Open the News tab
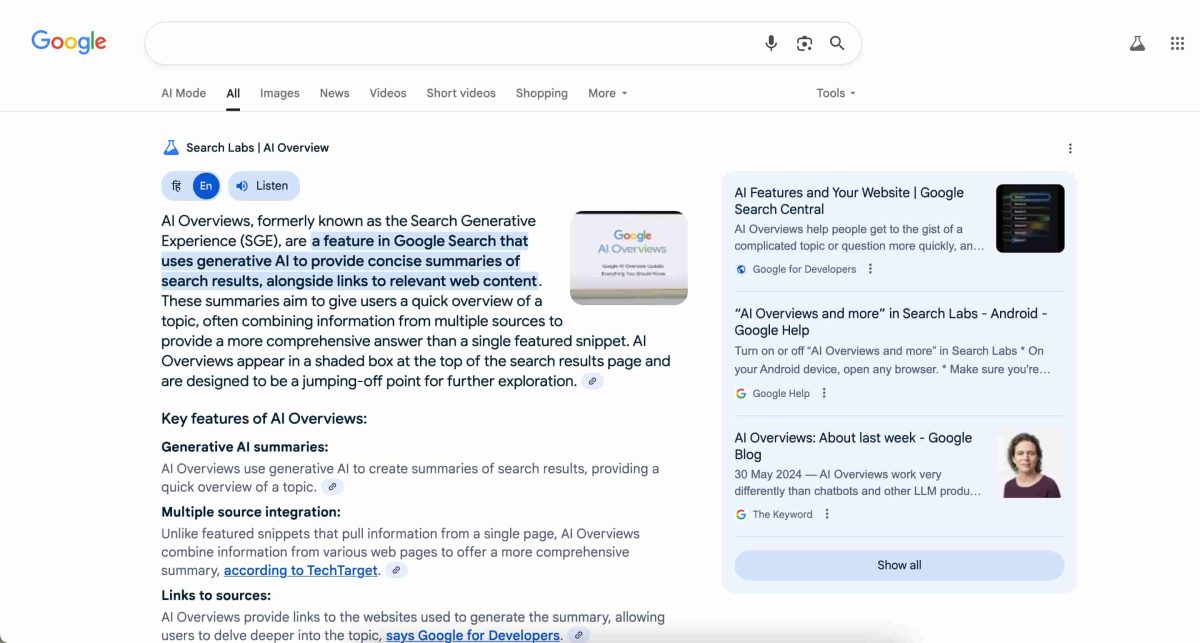 tap(335, 93)
